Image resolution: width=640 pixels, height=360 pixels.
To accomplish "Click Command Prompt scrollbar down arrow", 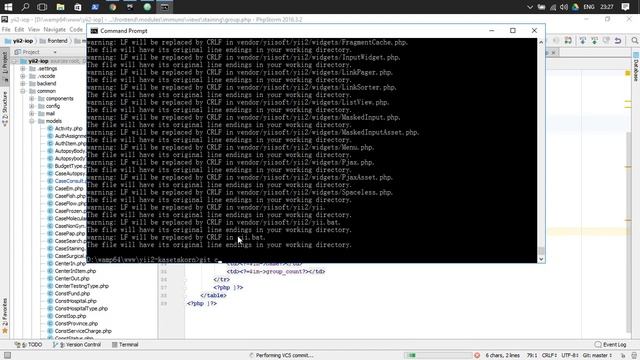I will pyautogui.click(x=541, y=259).
